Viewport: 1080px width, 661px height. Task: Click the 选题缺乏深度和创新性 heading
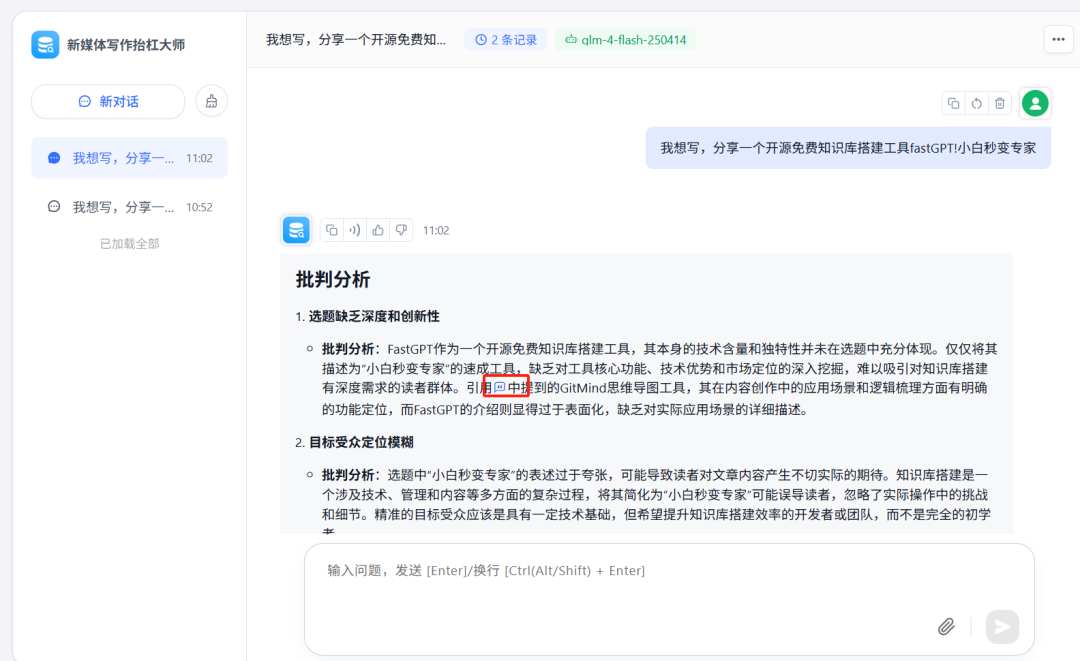(x=374, y=317)
